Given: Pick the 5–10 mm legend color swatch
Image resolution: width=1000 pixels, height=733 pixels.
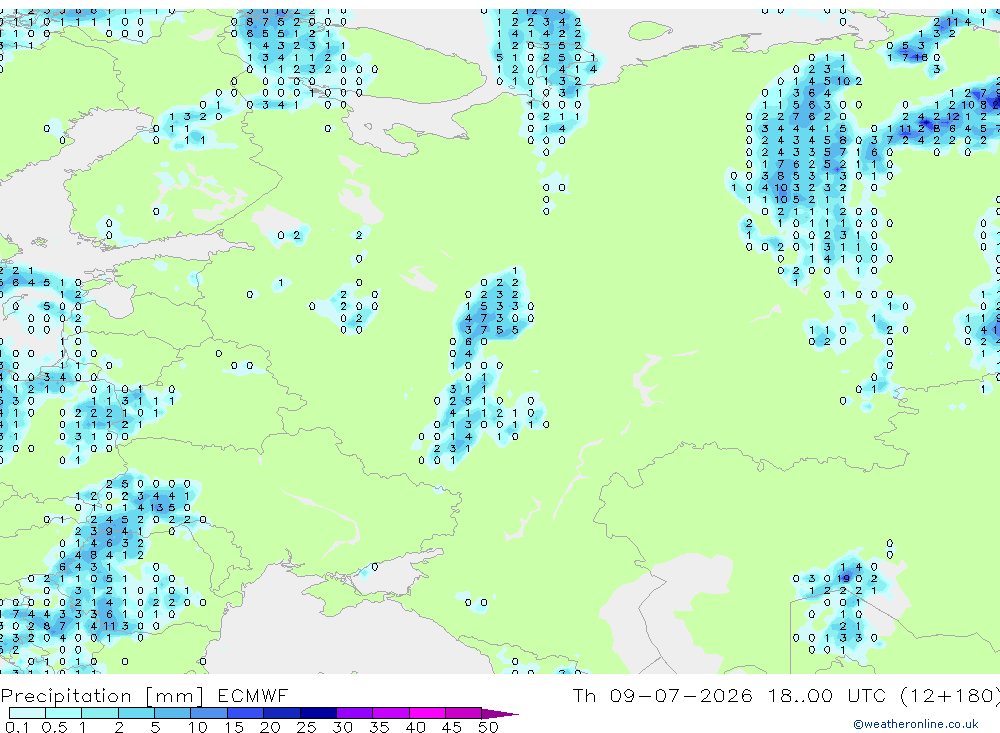Looking at the screenshot, I should click(x=172, y=713).
